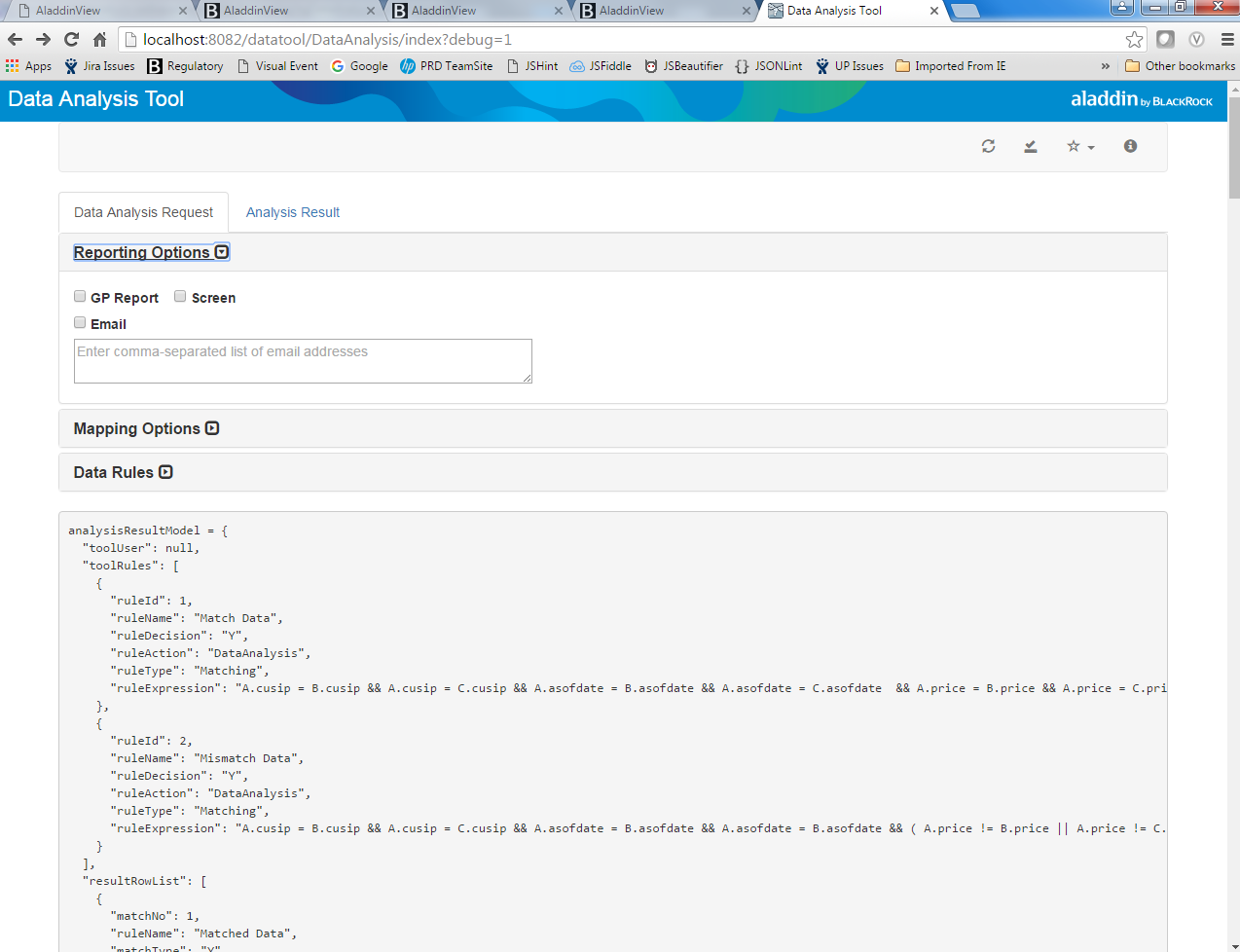The width and height of the screenshot is (1240, 952).
Task: Click the info circle icon
Action: coord(1130,146)
